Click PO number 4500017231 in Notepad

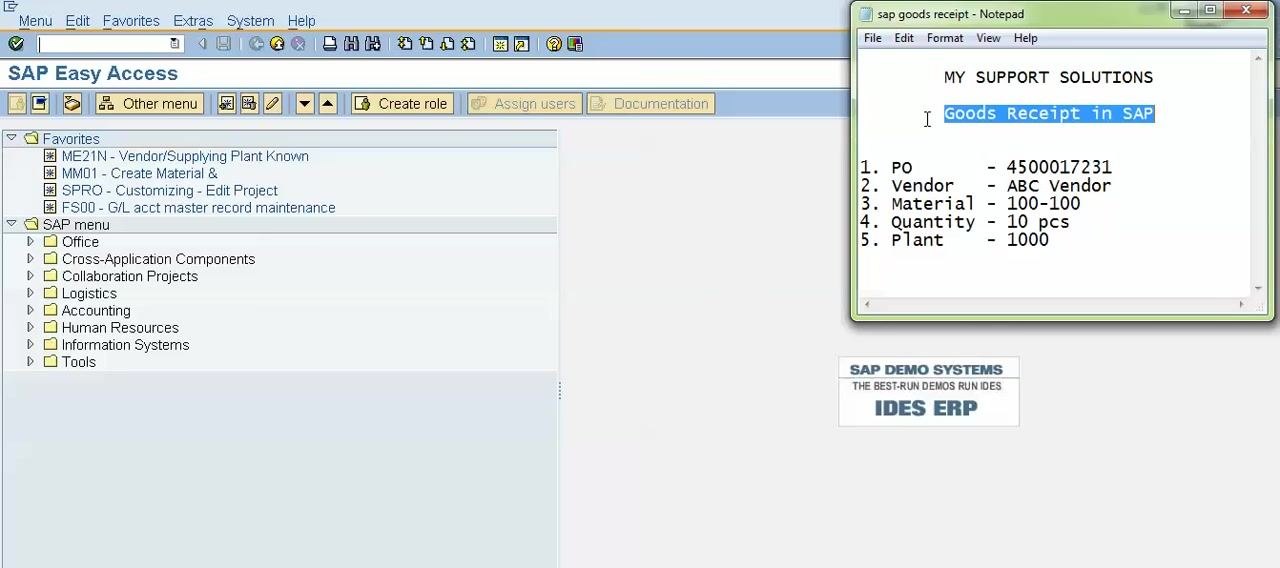pyautogui.click(x=1059, y=167)
